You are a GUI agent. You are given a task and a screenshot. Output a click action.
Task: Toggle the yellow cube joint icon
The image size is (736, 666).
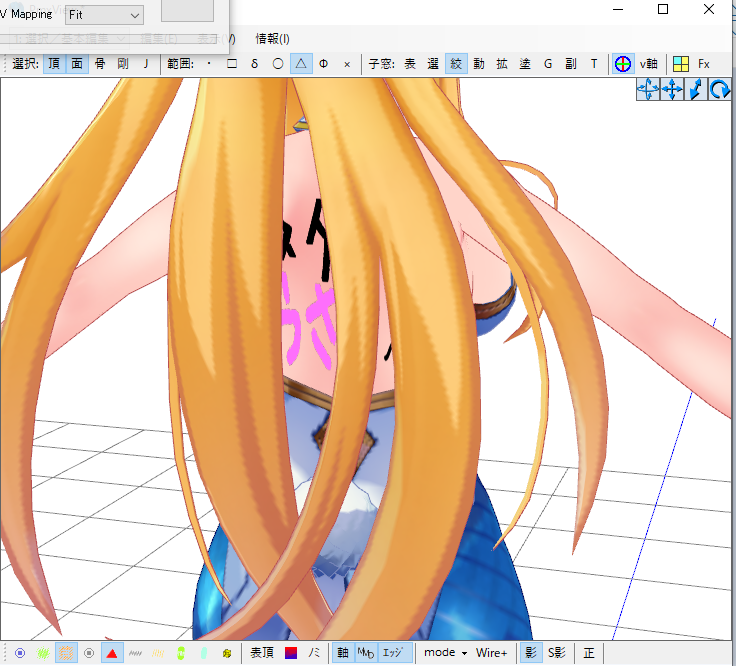(x=227, y=653)
